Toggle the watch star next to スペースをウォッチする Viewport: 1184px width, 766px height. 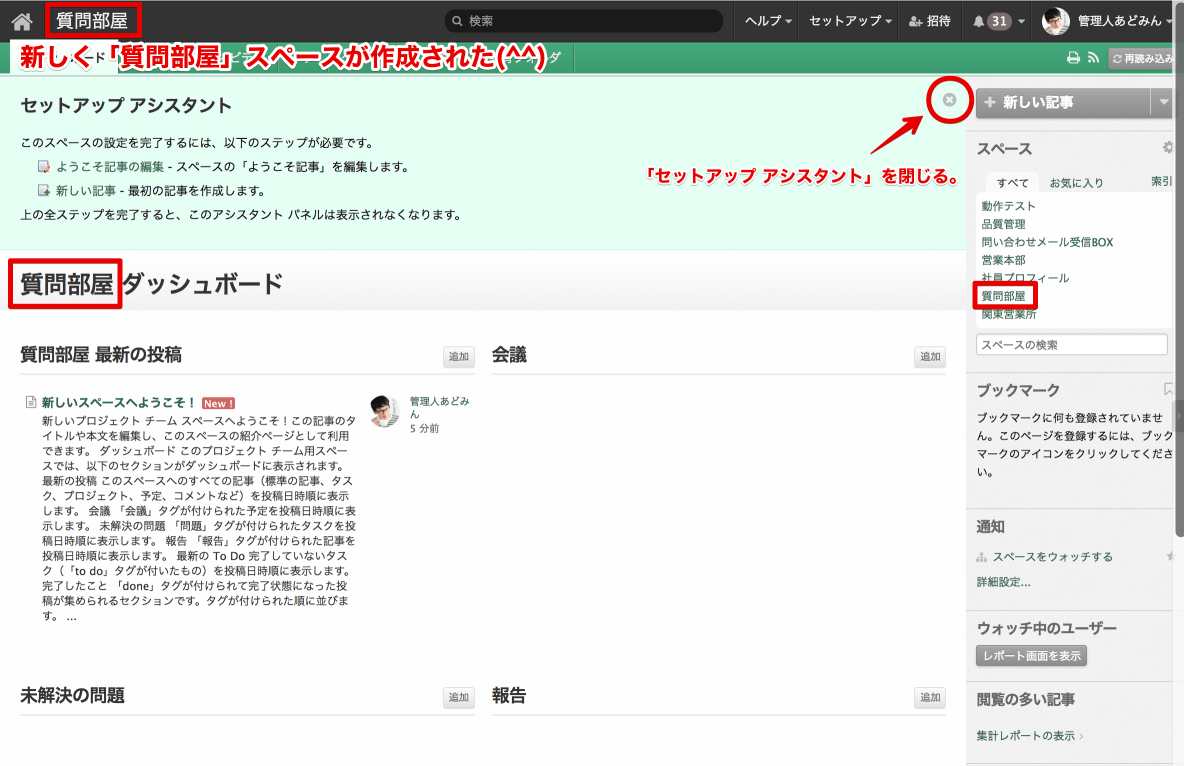click(x=1170, y=556)
